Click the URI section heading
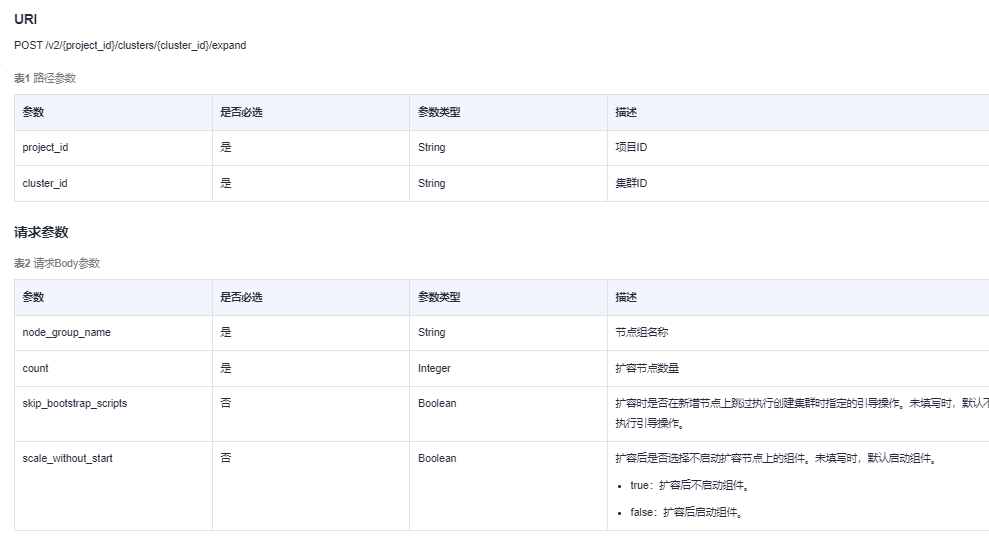Screen dimensions: 989x537 pos(26,19)
